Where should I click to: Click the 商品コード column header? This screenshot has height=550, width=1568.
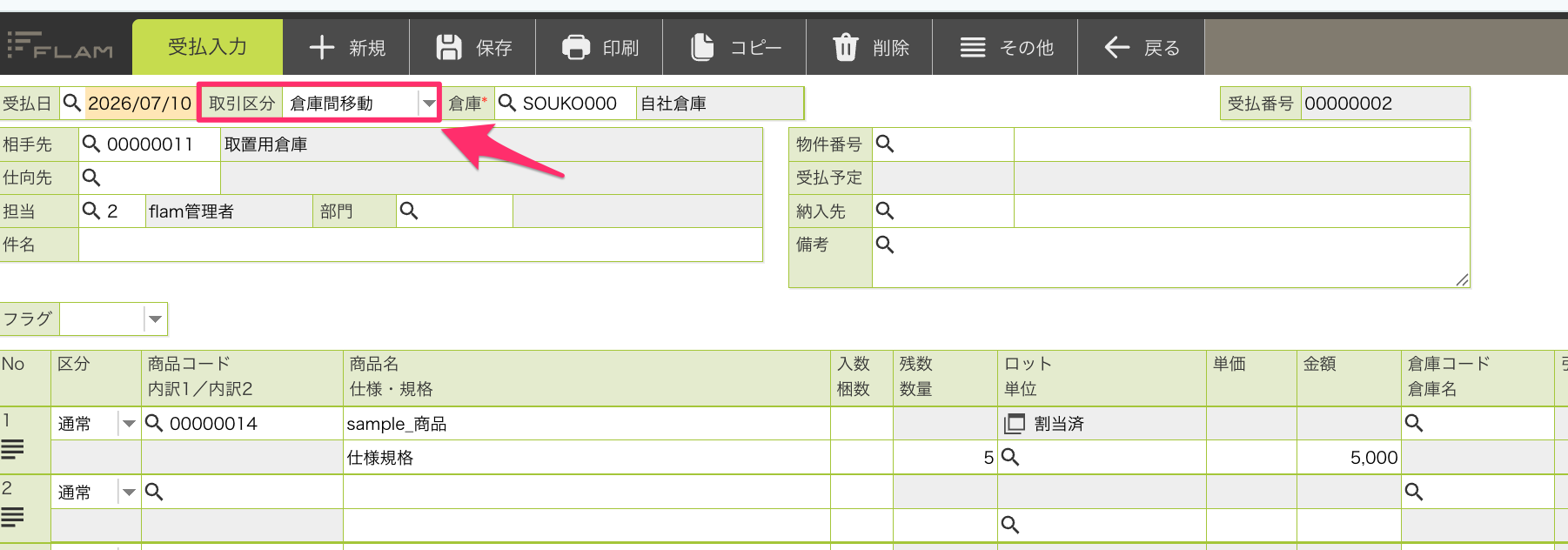tap(189, 364)
